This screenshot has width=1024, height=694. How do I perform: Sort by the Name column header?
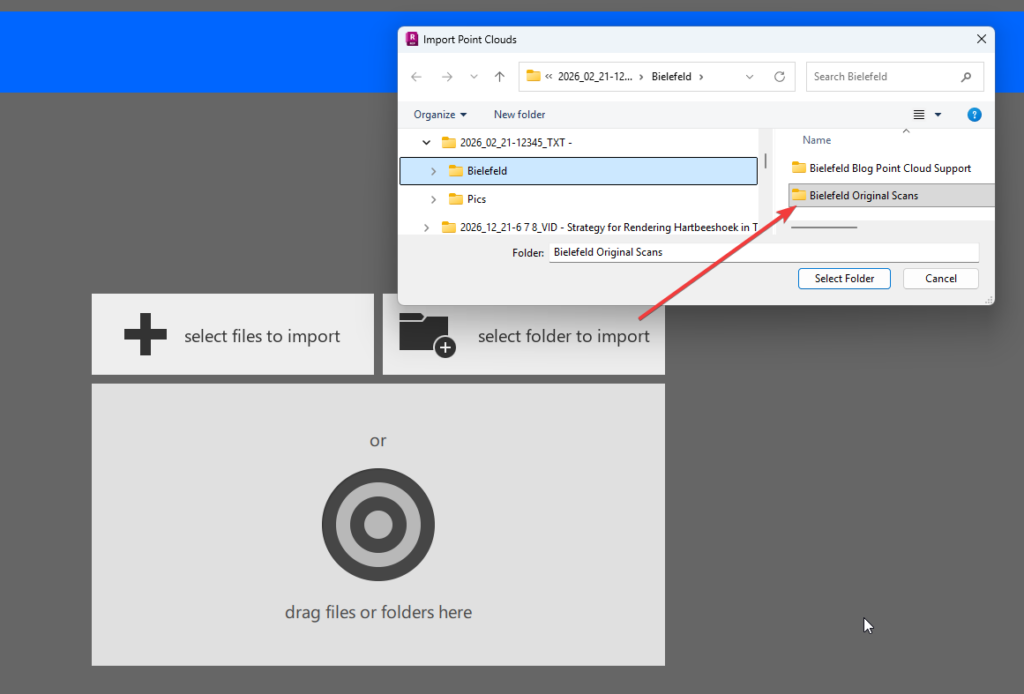816,140
